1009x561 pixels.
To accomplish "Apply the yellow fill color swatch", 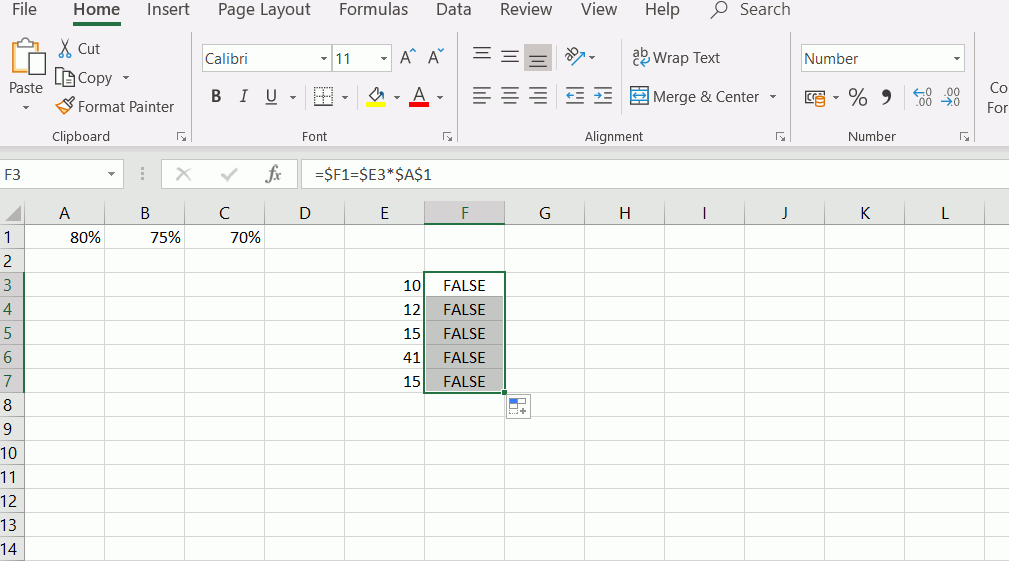I will 376,97.
